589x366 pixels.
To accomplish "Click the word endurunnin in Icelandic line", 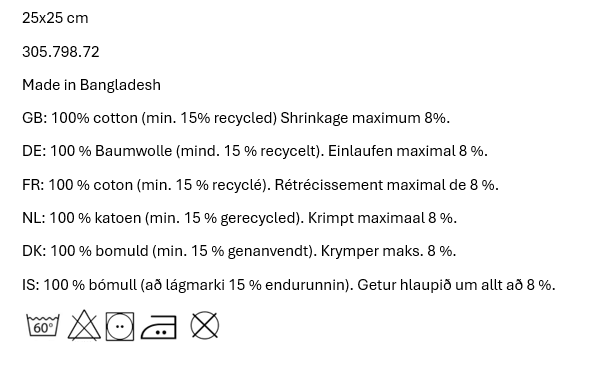I will click(x=305, y=285).
